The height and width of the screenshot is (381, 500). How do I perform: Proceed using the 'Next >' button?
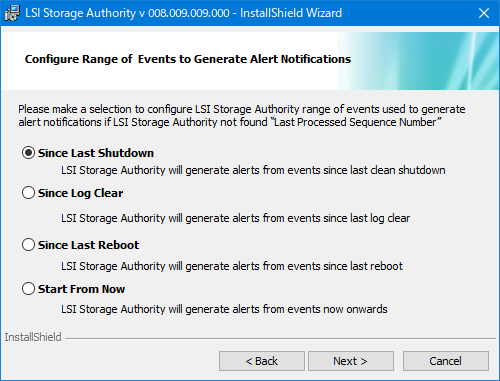click(x=351, y=361)
